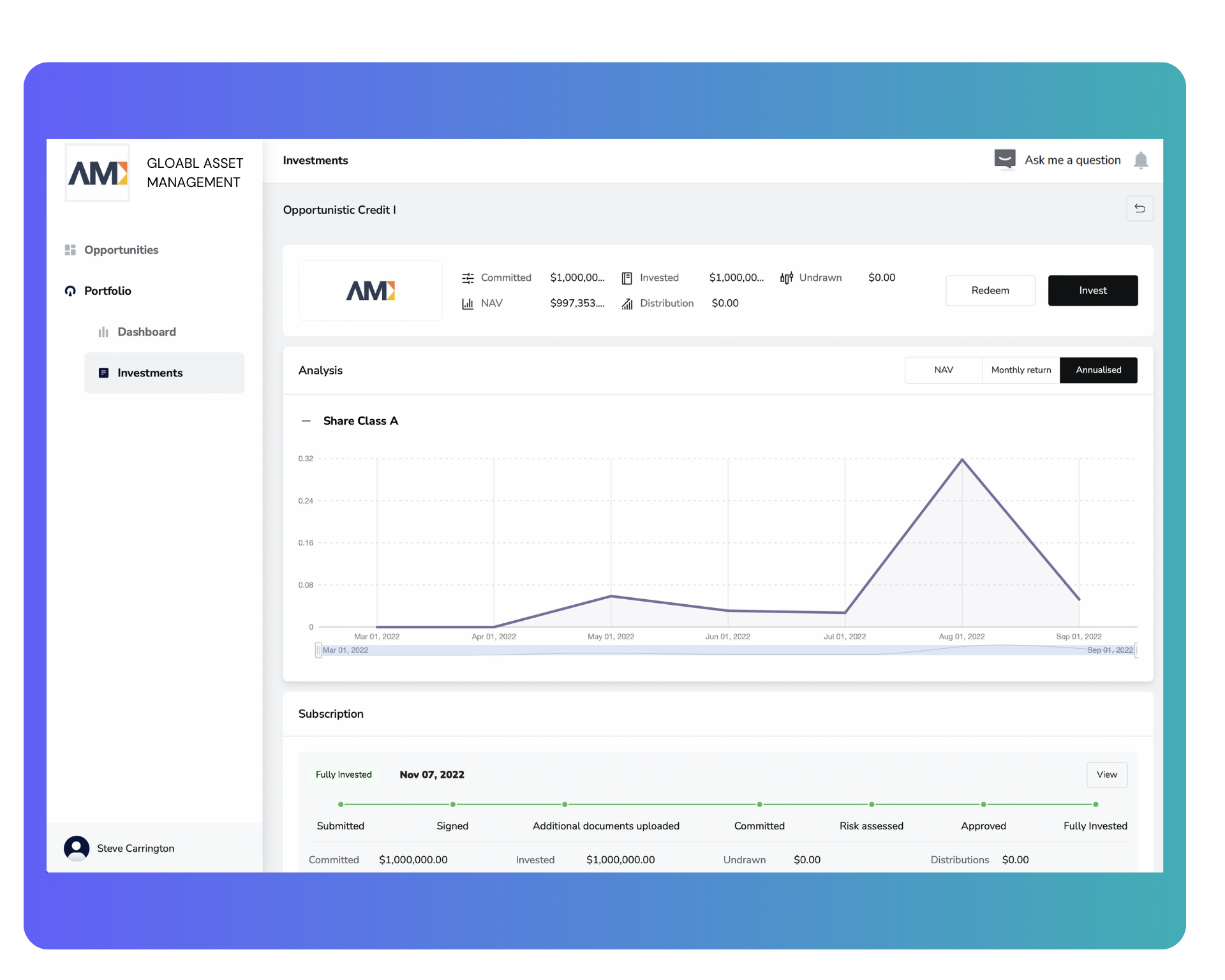Viewport: 1225px width, 980px height.
Task: Open the Dashboard menu item
Action: click(x=147, y=332)
